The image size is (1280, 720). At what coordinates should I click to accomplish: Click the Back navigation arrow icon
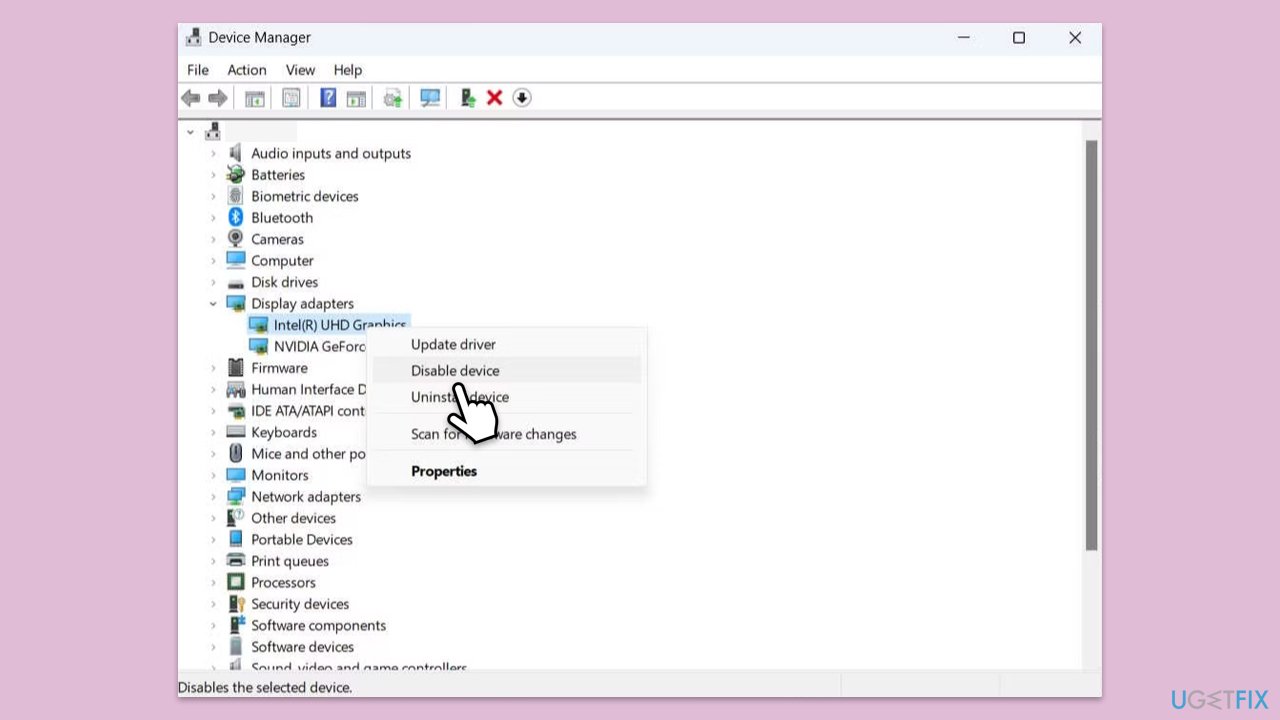click(191, 97)
